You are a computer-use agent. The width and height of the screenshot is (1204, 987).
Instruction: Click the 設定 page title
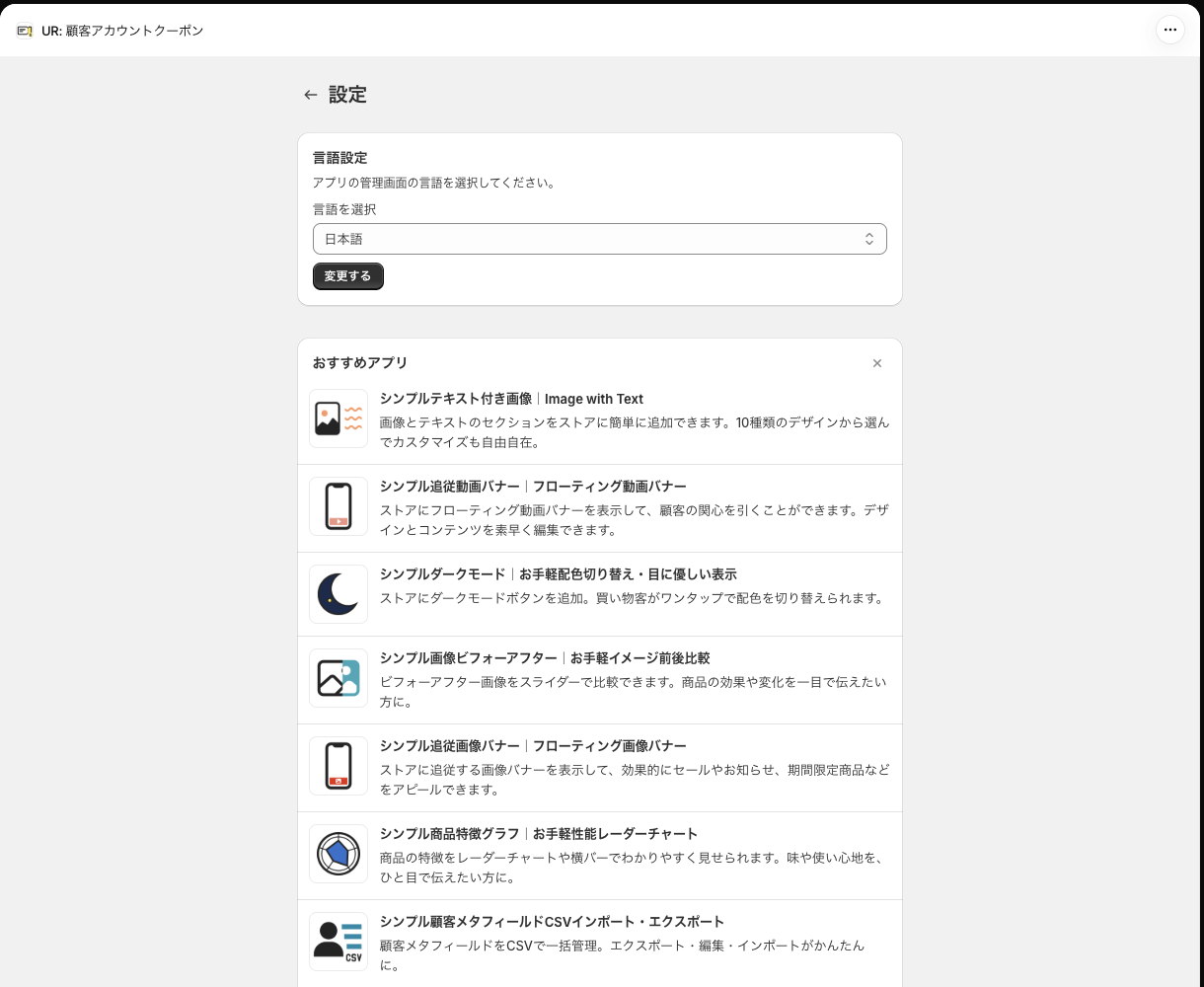[347, 95]
